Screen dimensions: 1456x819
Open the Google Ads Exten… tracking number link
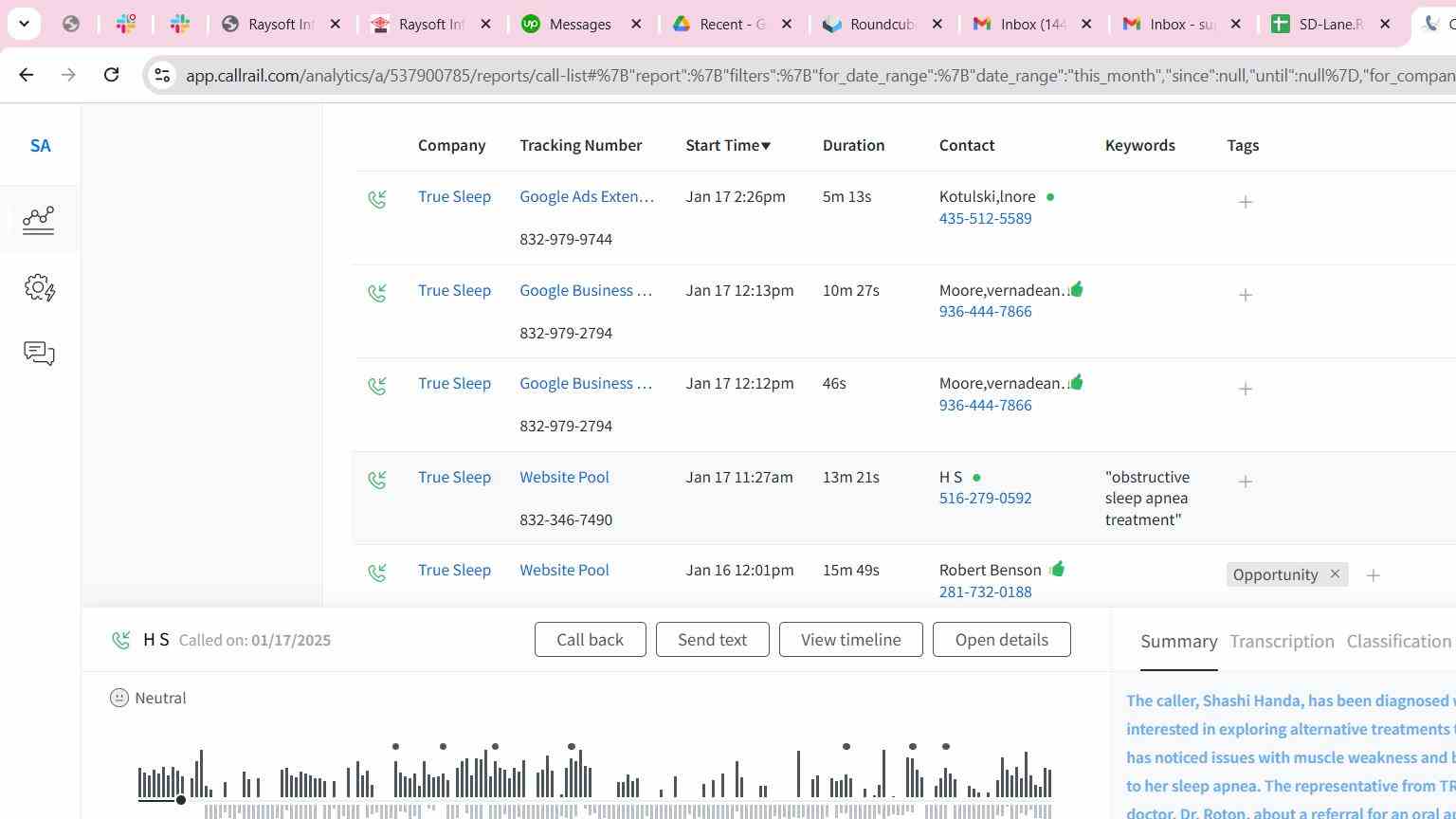click(587, 196)
